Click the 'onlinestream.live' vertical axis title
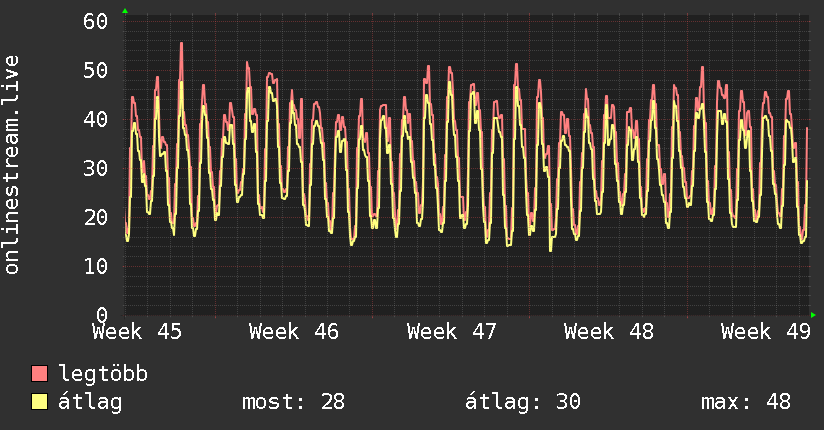This screenshot has width=824, height=430. click(11, 165)
